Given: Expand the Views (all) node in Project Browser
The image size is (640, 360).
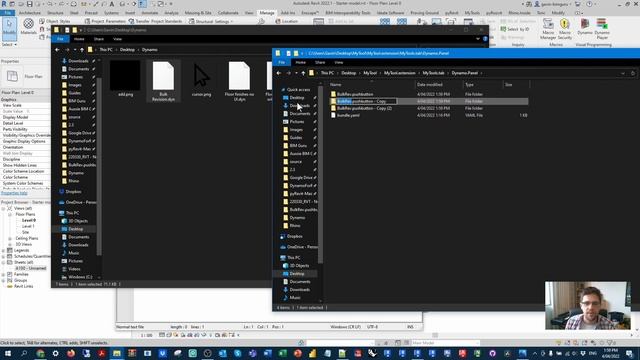Looking at the screenshot, I should (x=3, y=209).
